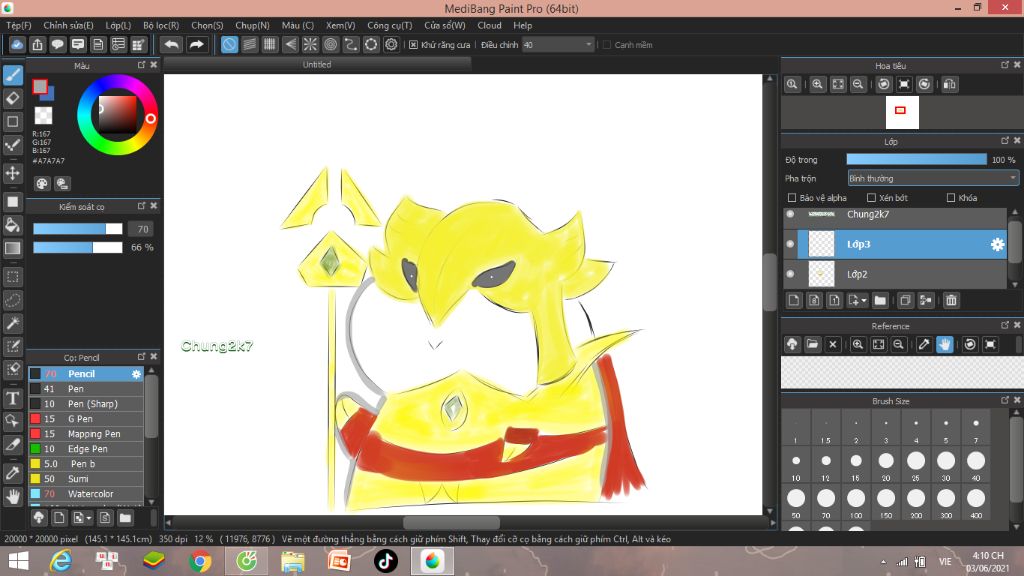Toggle Khử răng cưa checkbox
This screenshot has width=1024, height=576.
(x=413, y=45)
